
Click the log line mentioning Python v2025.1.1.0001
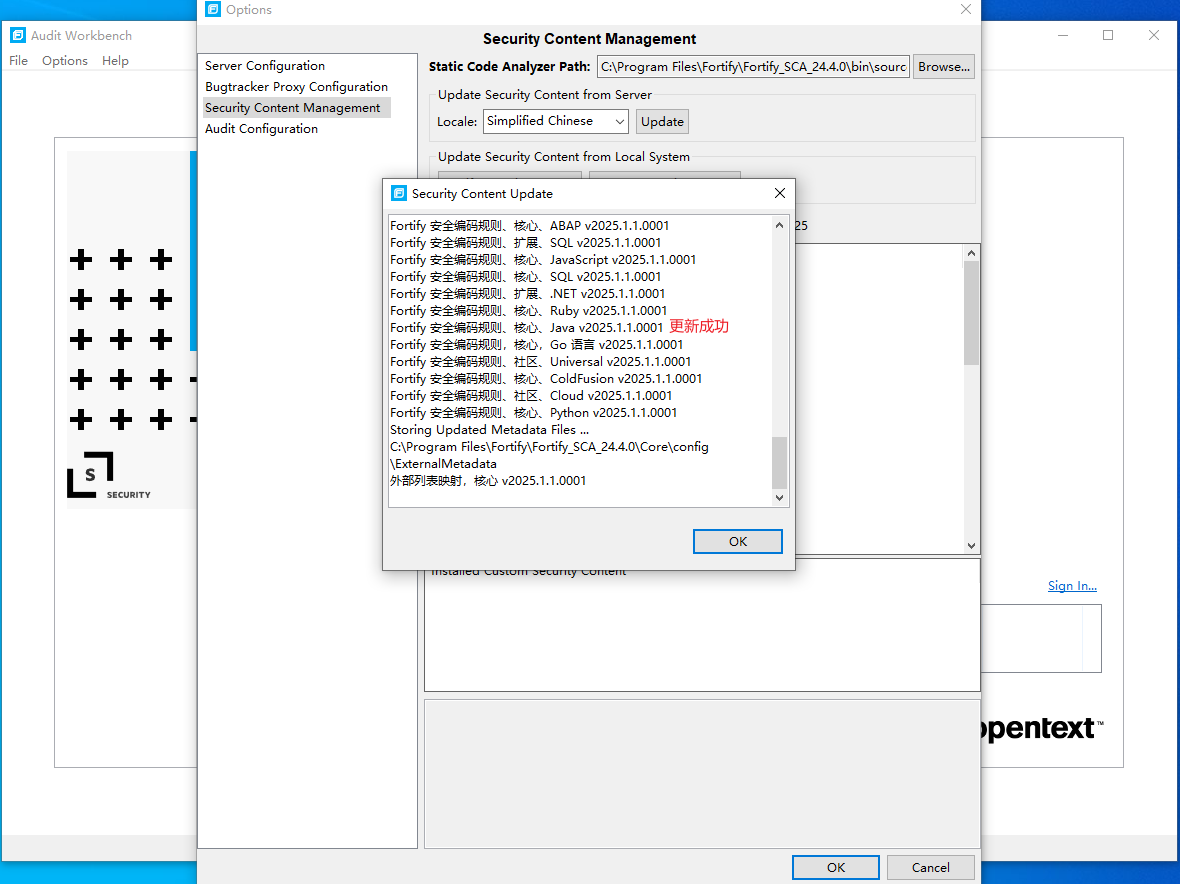point(534,413)
